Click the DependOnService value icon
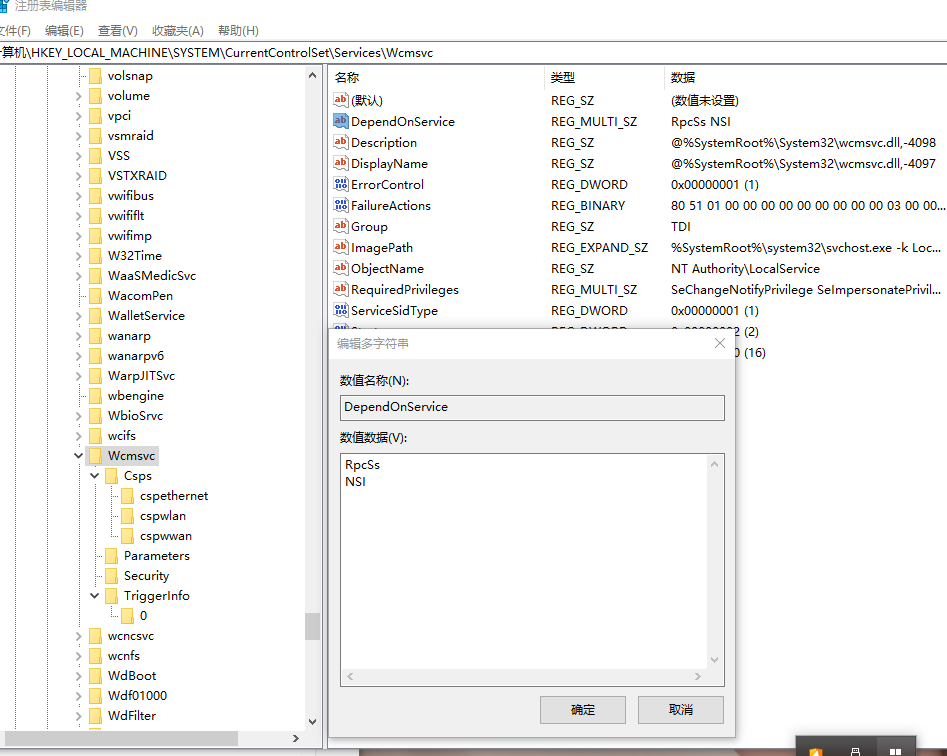 (341, 121)
